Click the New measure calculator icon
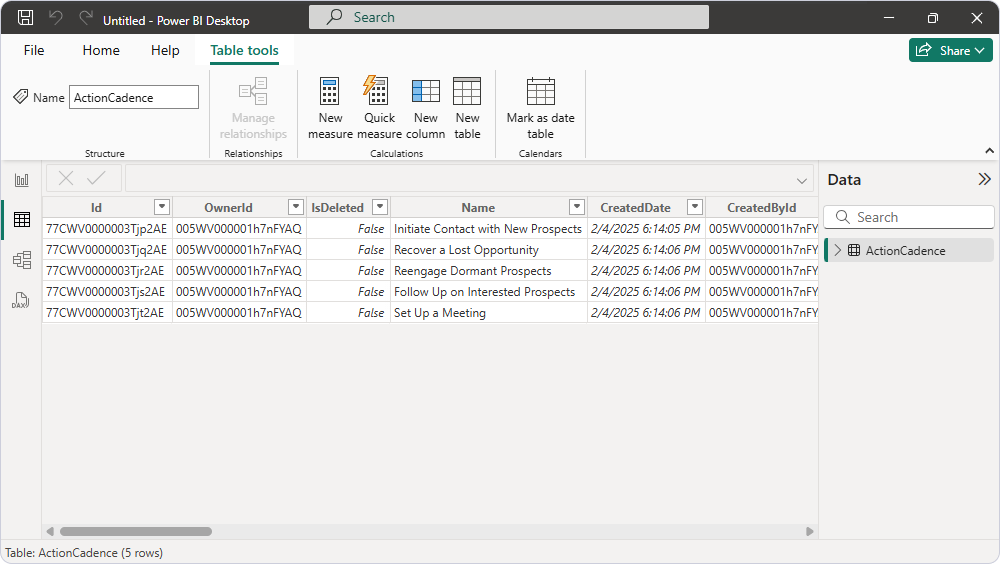The height and width of the screenshot is (564, 1000). [330, 91]
